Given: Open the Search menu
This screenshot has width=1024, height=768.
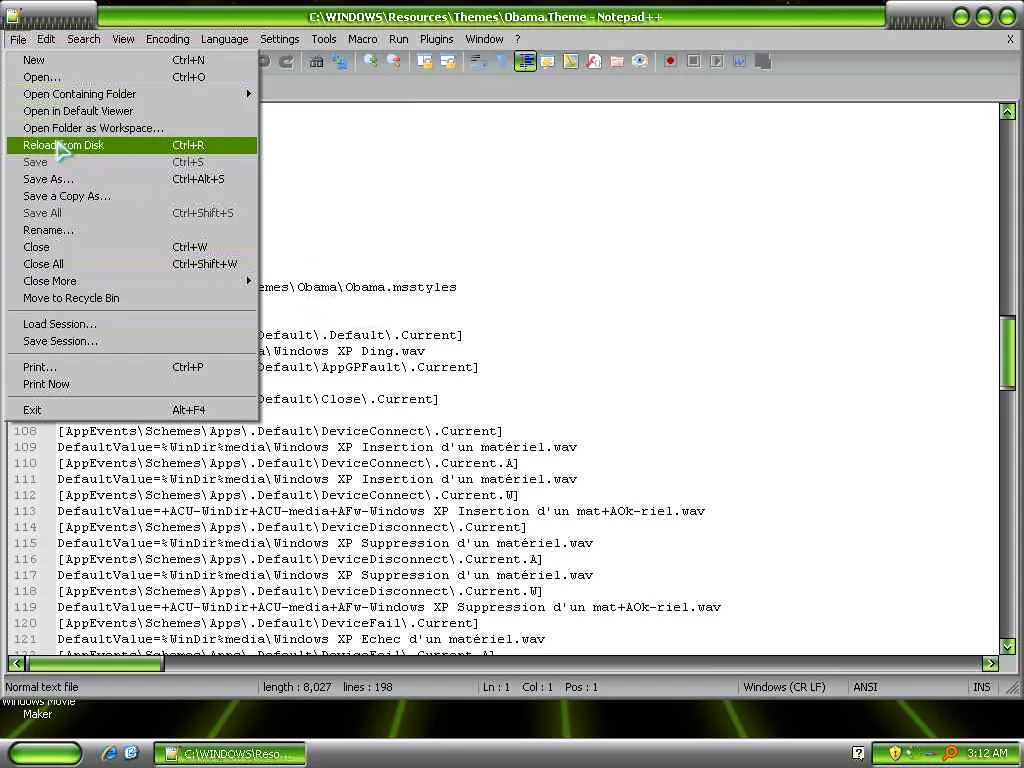Looking at the screenshot, I should (84, 39).
